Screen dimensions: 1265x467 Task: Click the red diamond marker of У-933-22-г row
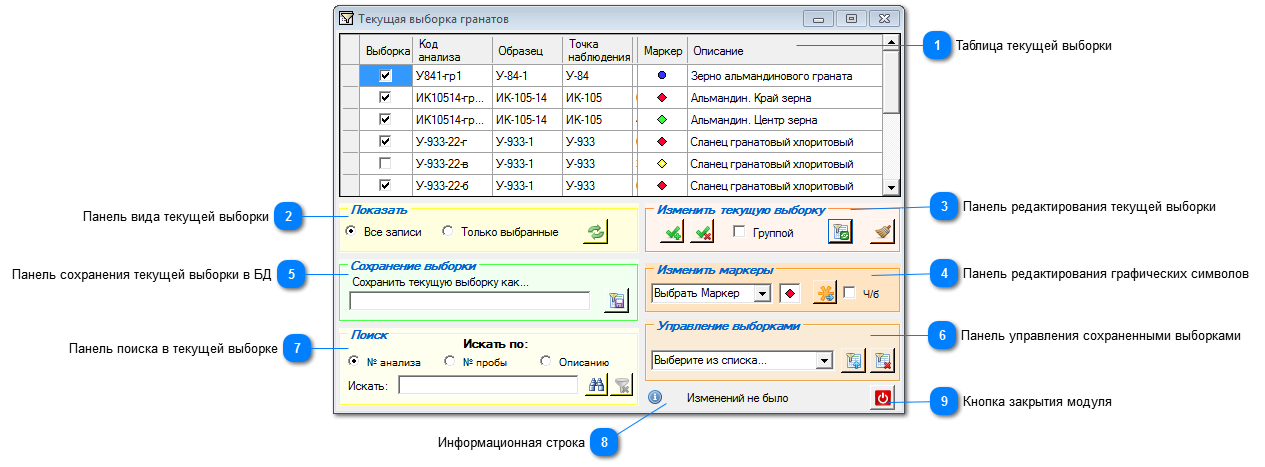click(x=661, y=142)
